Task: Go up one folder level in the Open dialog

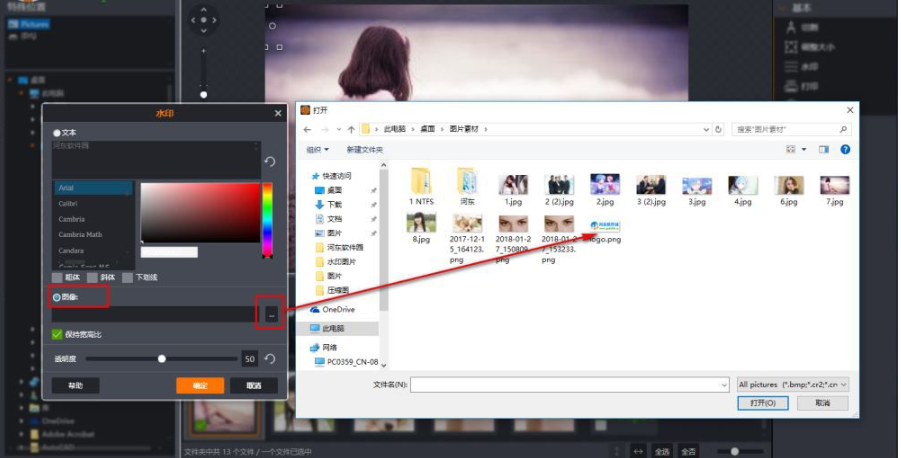Action: click(x=351, y=129)
